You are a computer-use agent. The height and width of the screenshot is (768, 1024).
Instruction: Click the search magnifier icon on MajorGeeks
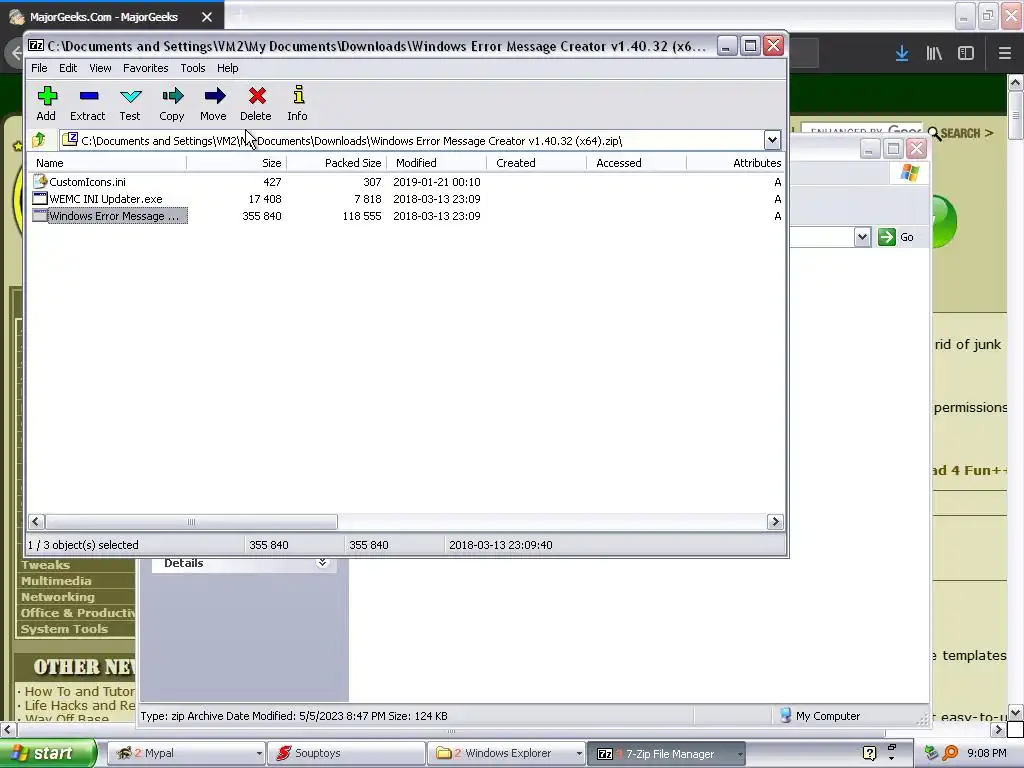tap(935, 133)
